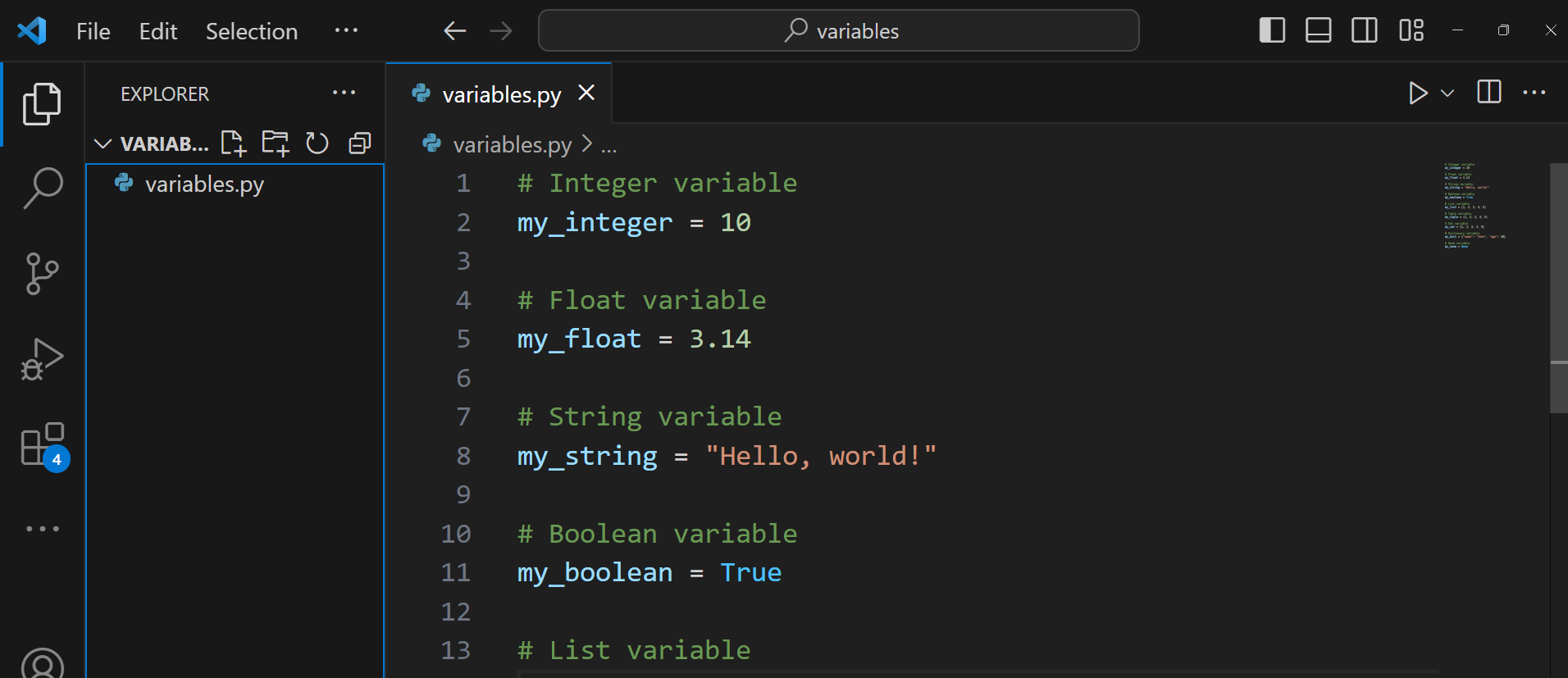Image resolution: width=1568 pixels, height=678 pixels.
Task: Click the editor vertical scrollbar thumb
Action: [x=1558, y=287]
